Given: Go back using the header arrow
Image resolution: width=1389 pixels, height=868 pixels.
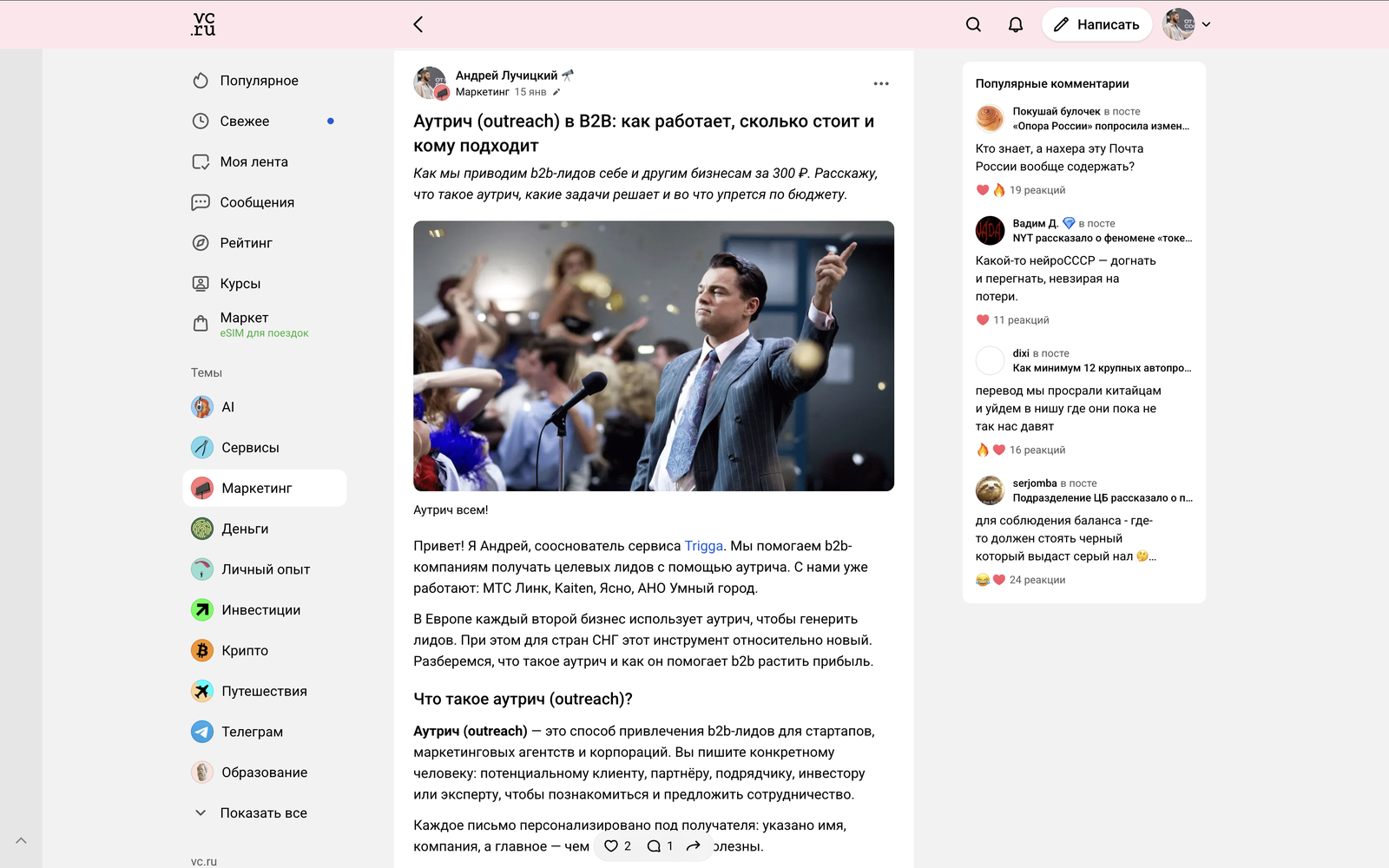Looking at the screenshot, I should pyautogui.click(x=418, y=24).
